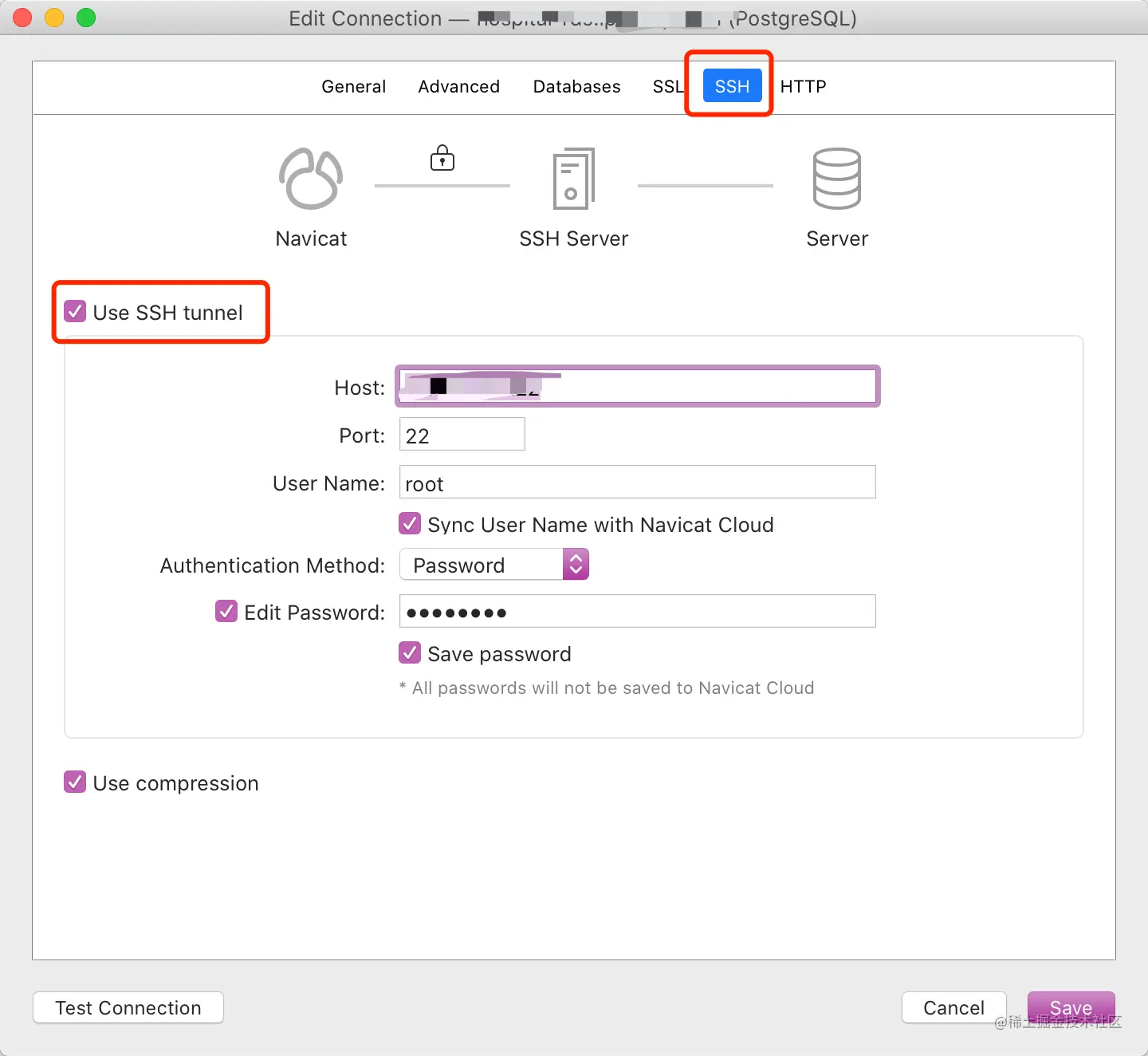Open the Authentication Method dropdown

[x=494, y=565]
